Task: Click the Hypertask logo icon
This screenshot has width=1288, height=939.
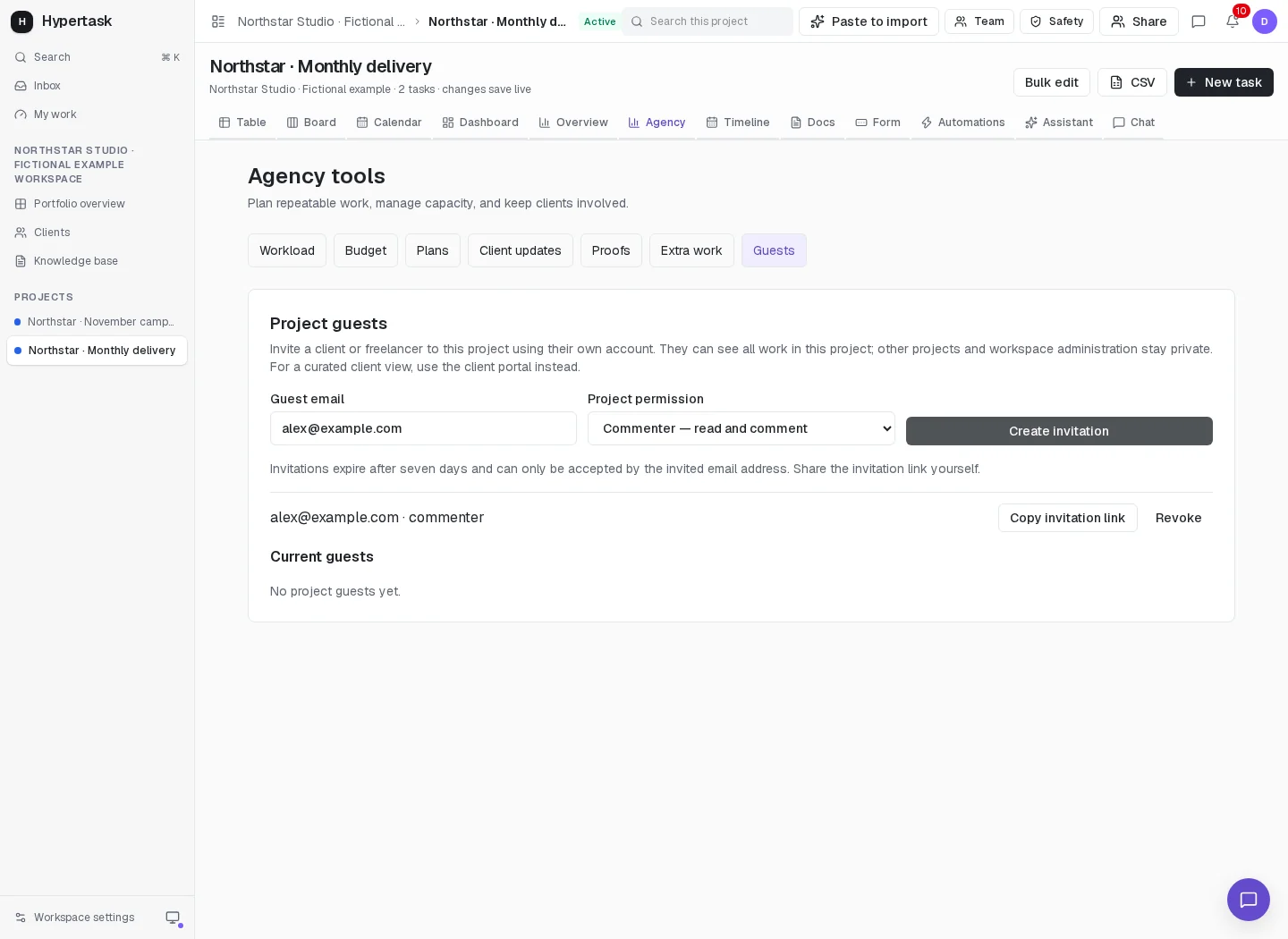Action: pyautogui.click(x=21, y=21)
